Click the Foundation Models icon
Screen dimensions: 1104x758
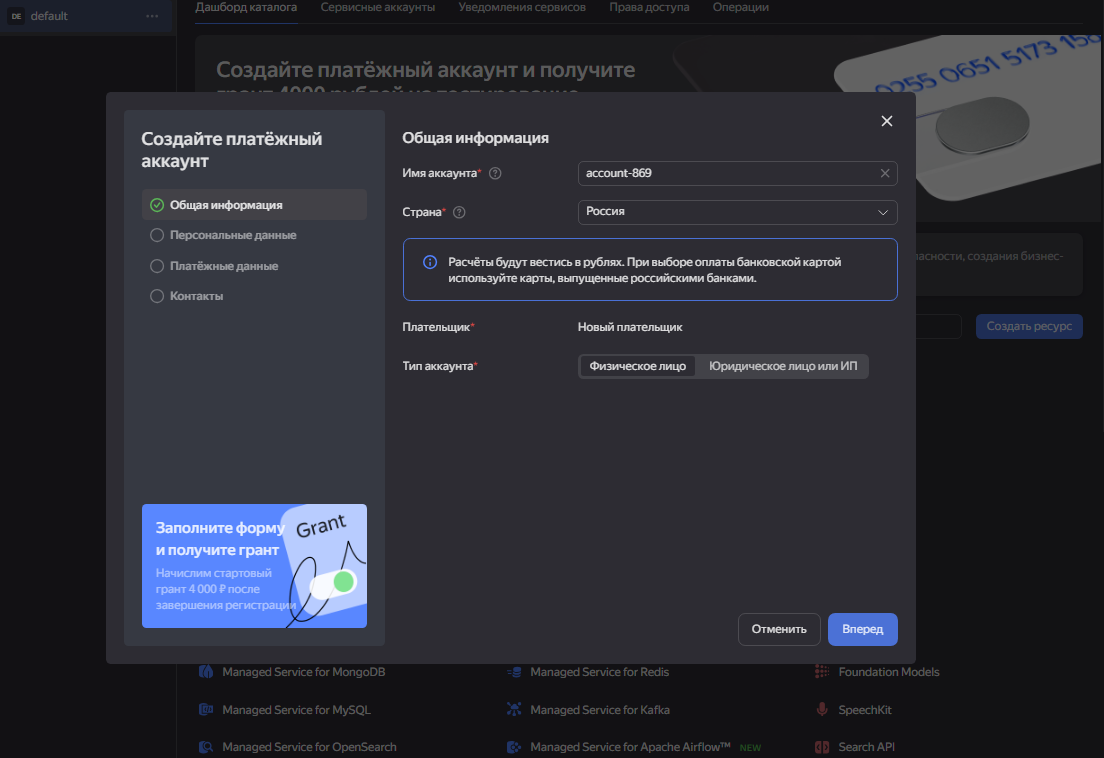(822, 672)
